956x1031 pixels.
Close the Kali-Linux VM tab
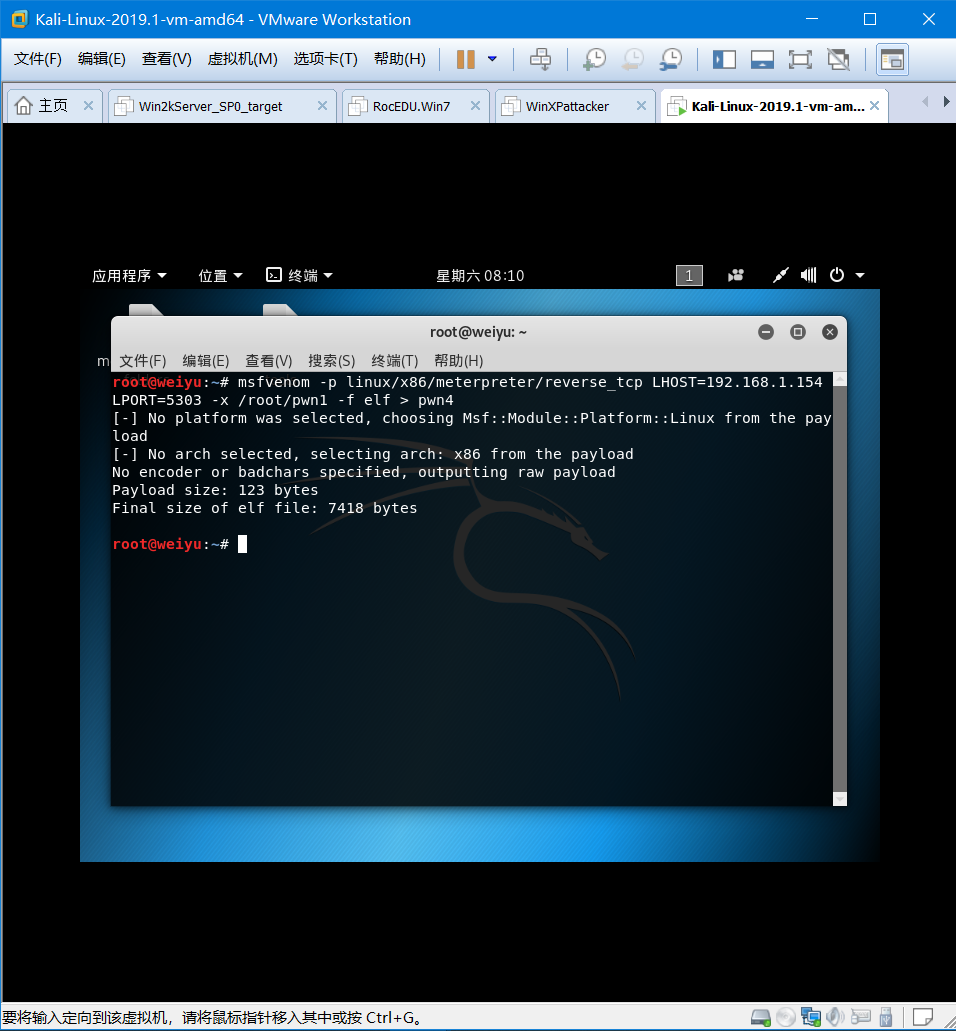pyautogui.click(x=874, y=106)
